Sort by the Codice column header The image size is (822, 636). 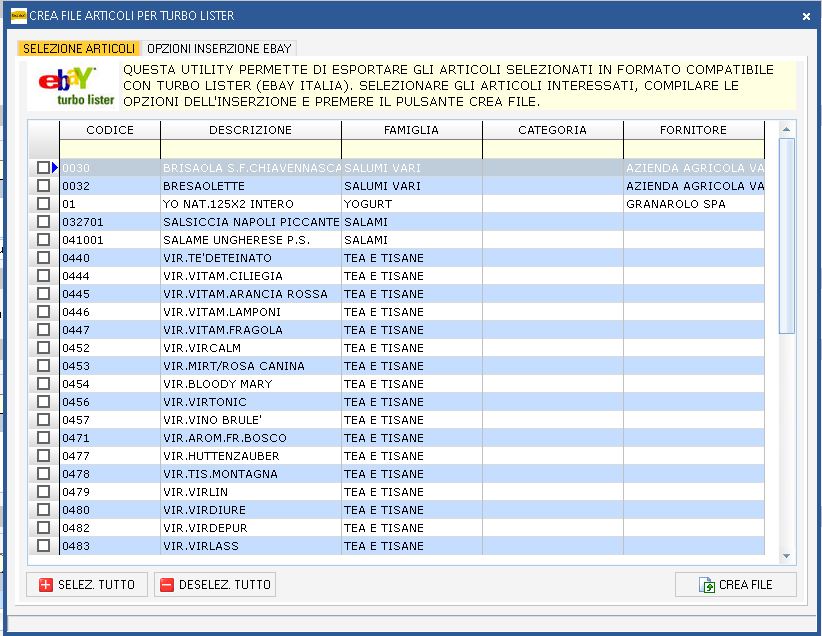[x=110, y=130]
